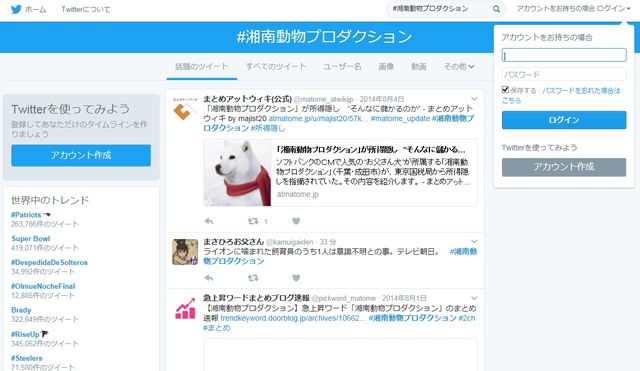Like the まさひろお父さん tweet

coord(296,278)
